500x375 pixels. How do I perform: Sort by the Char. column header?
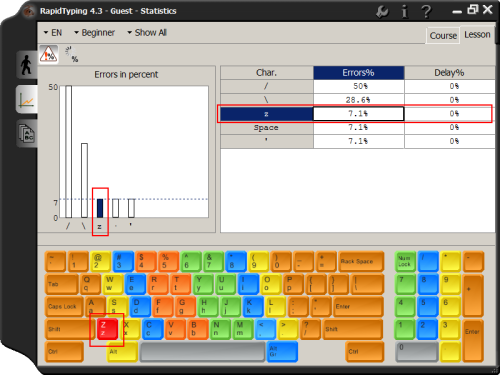266,73
